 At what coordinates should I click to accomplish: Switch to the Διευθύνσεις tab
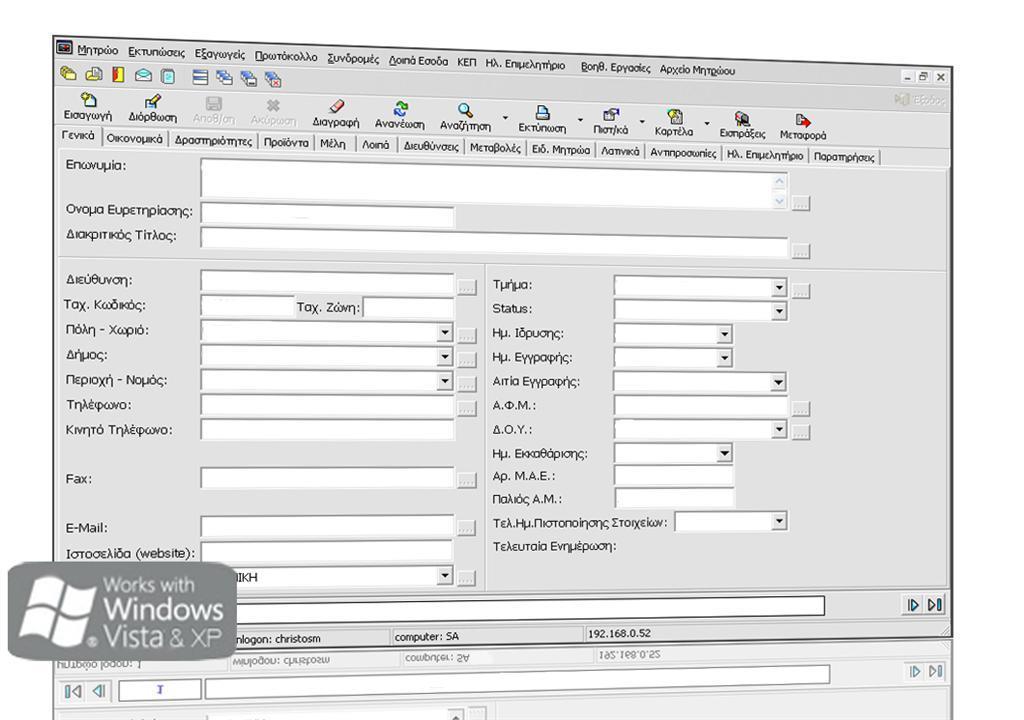pos(431,146)
